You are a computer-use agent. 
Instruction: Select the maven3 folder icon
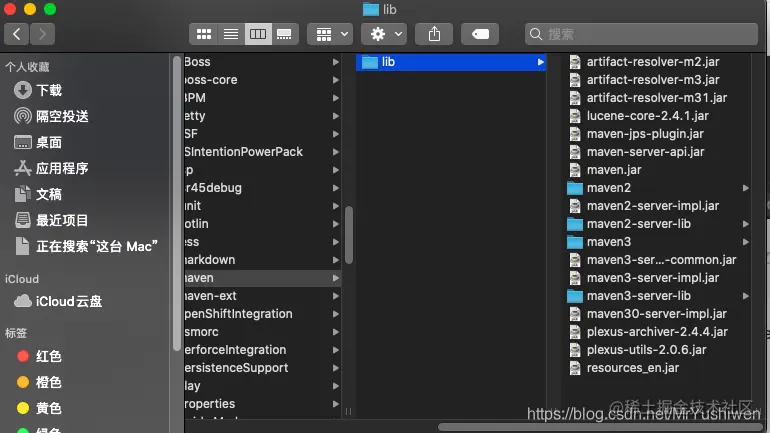point(575,242)
